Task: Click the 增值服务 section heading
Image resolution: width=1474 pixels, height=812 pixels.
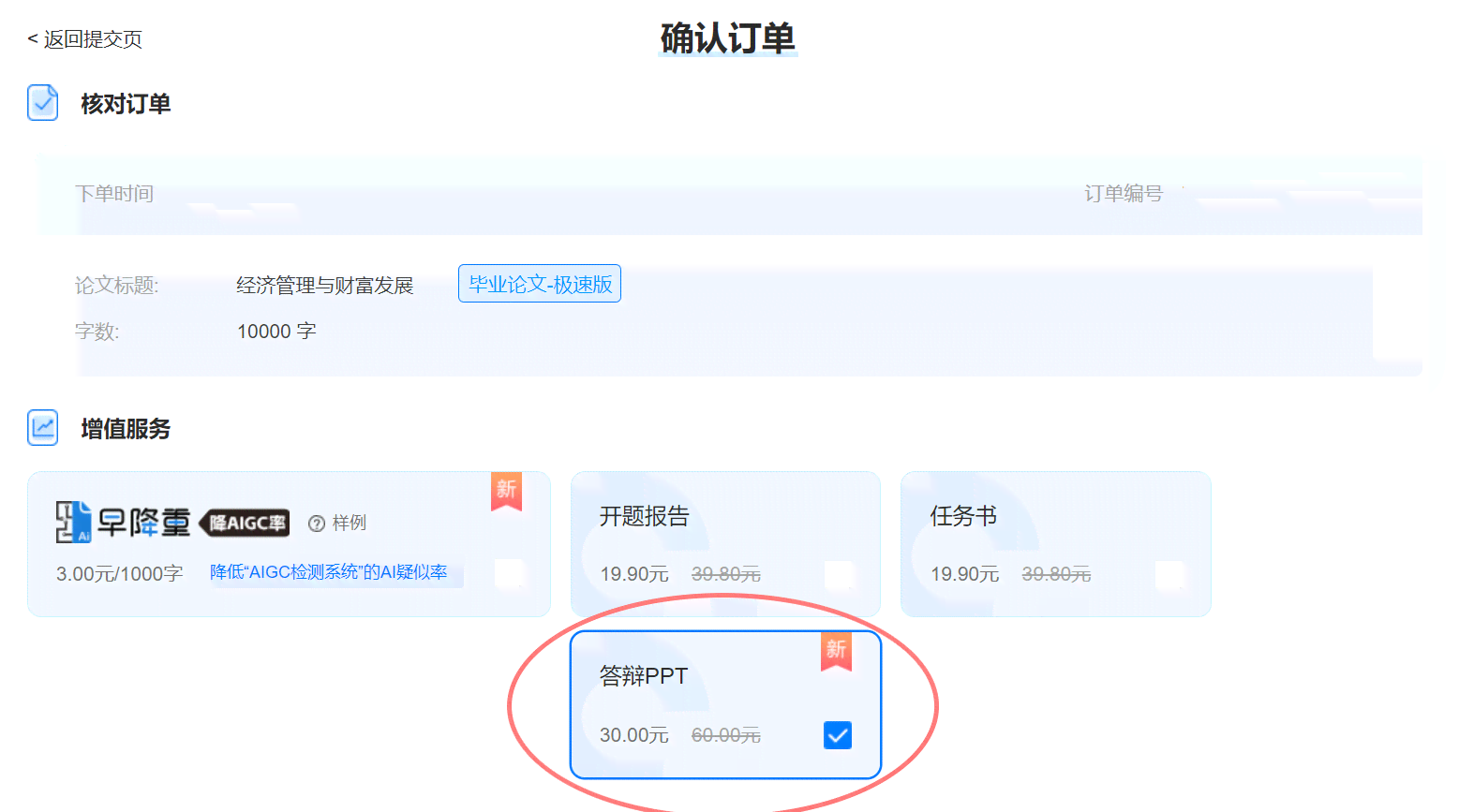Action: click(x=126, y=429)
